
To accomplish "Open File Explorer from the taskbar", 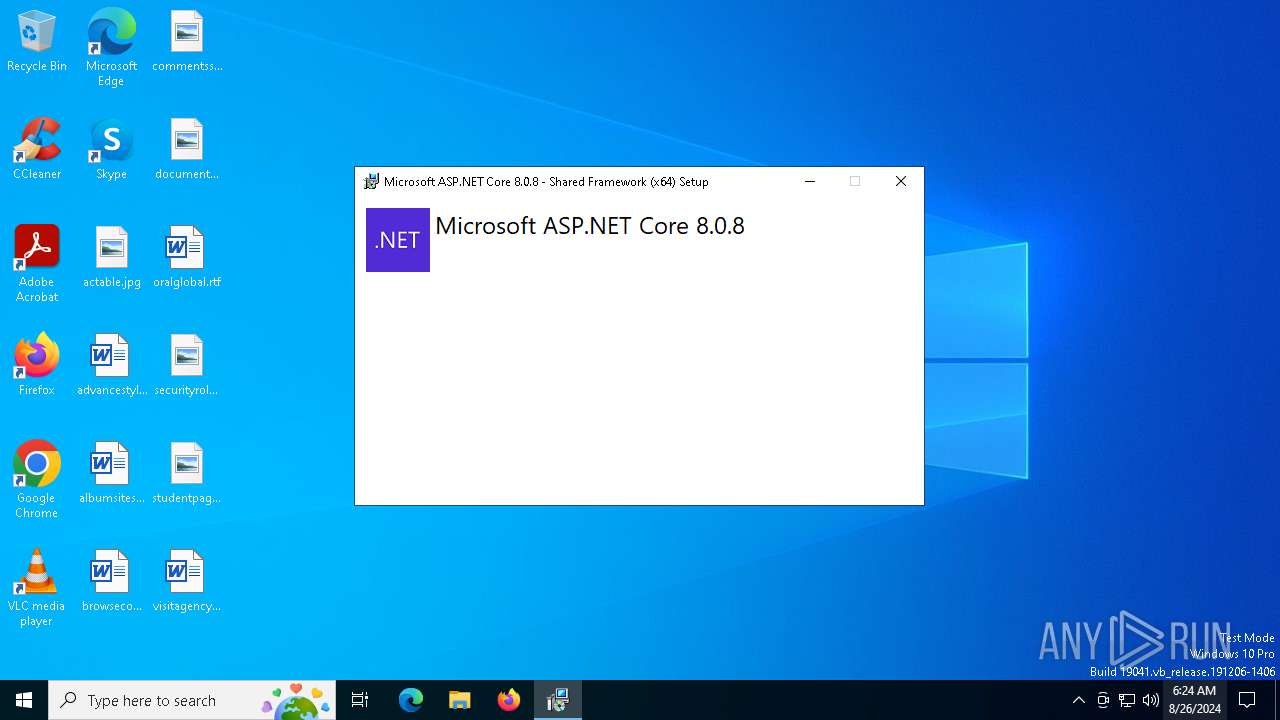I will pyautogui.click(x=460, y=700).
